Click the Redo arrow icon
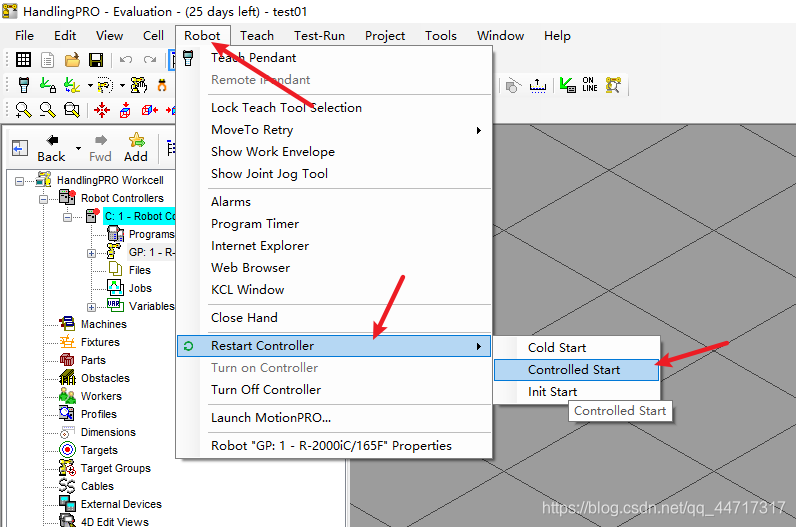This screenshot has width=796, height=527. coord(150,60)
